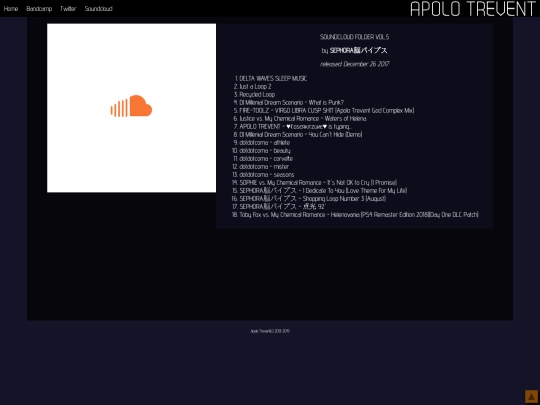Select track 10 dotdotcoma - beauty

tap(265, 150)
